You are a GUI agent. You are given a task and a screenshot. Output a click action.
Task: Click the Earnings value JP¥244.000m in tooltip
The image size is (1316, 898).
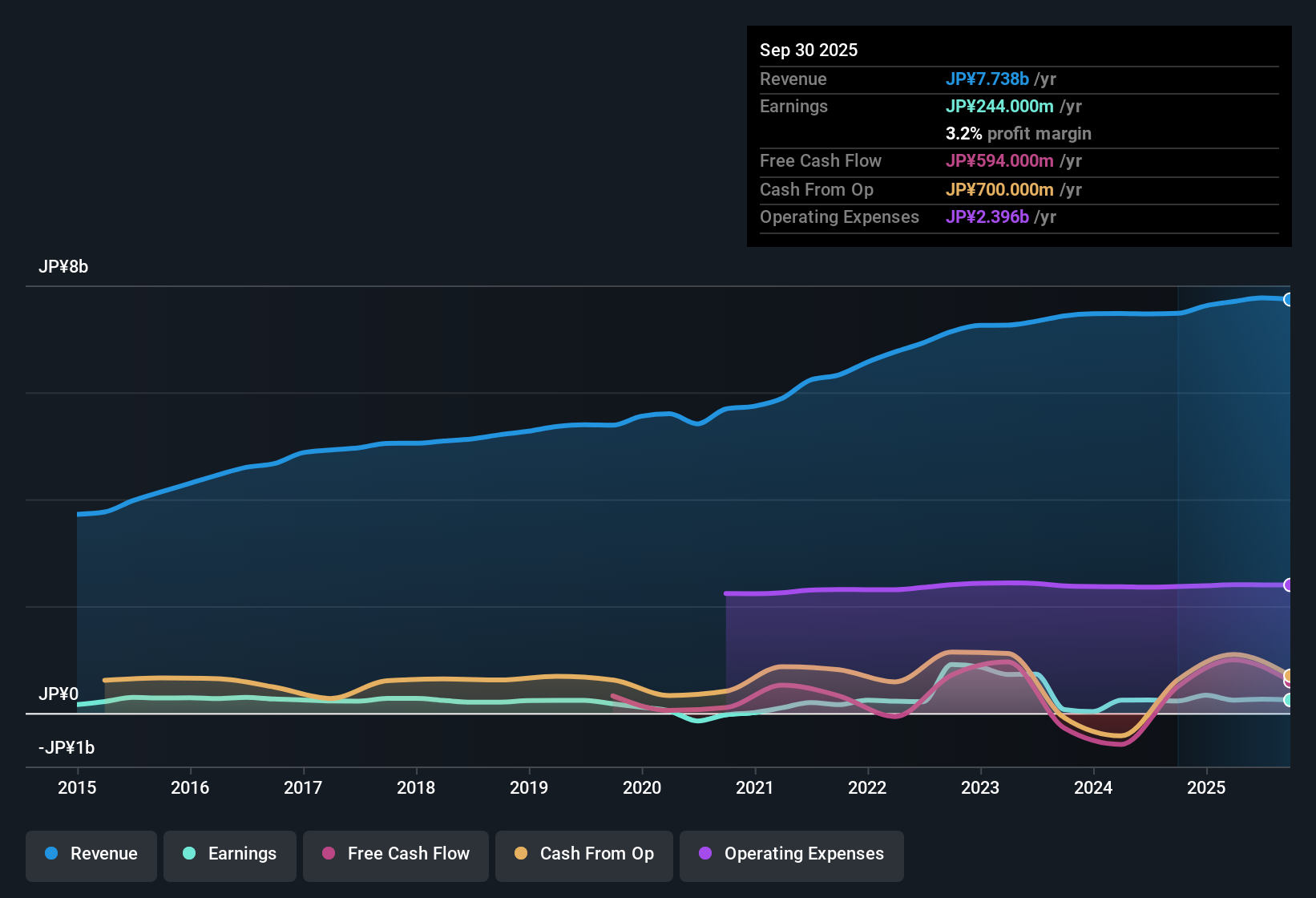coord(1000,106)
